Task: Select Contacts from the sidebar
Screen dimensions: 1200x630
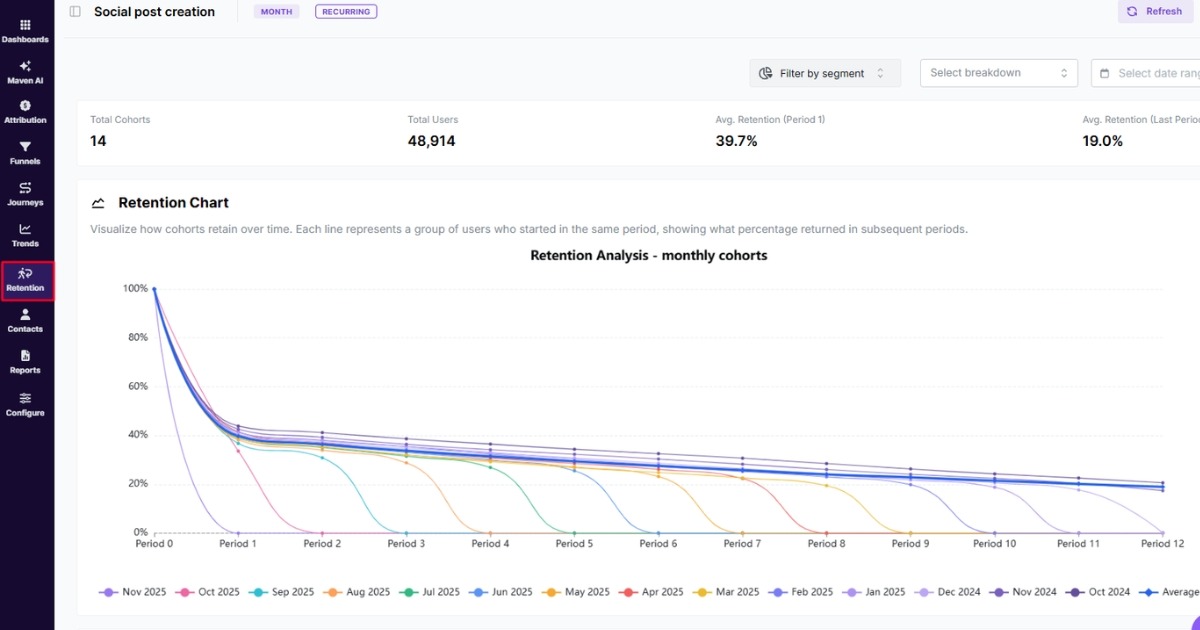Action: (26, 320)
